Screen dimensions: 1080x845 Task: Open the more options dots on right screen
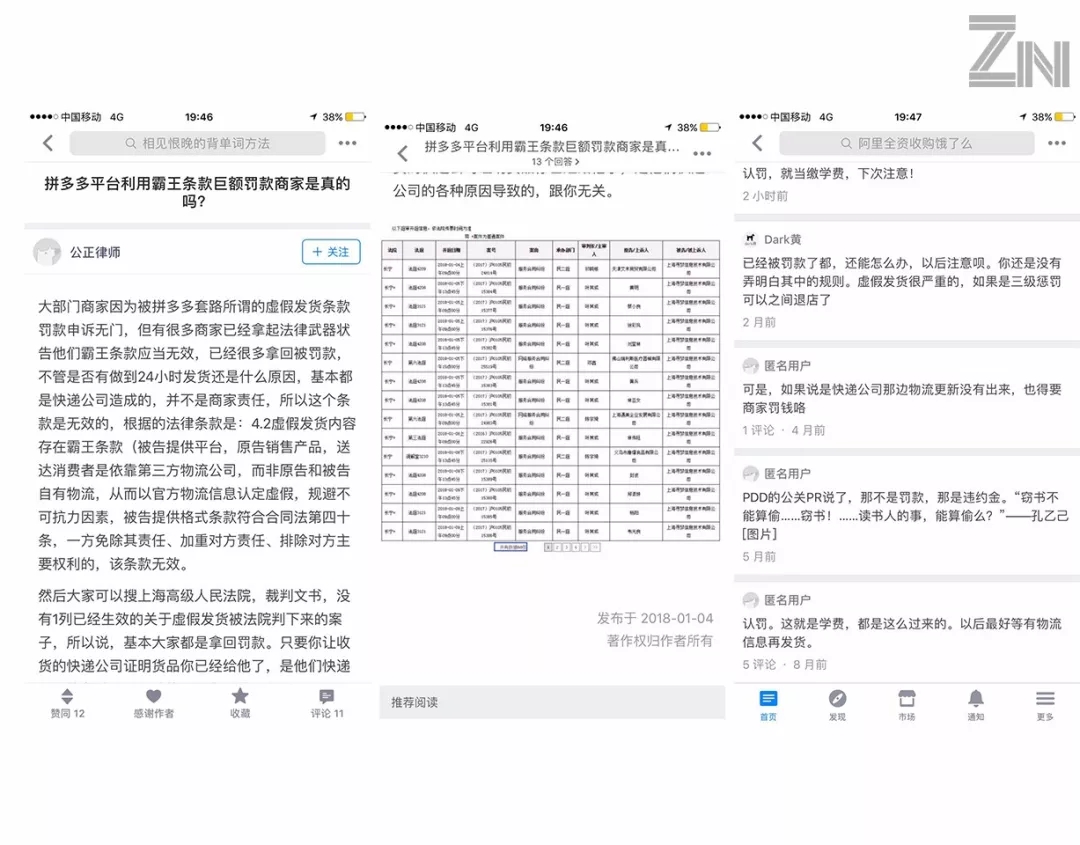(x=1057, y=143)
